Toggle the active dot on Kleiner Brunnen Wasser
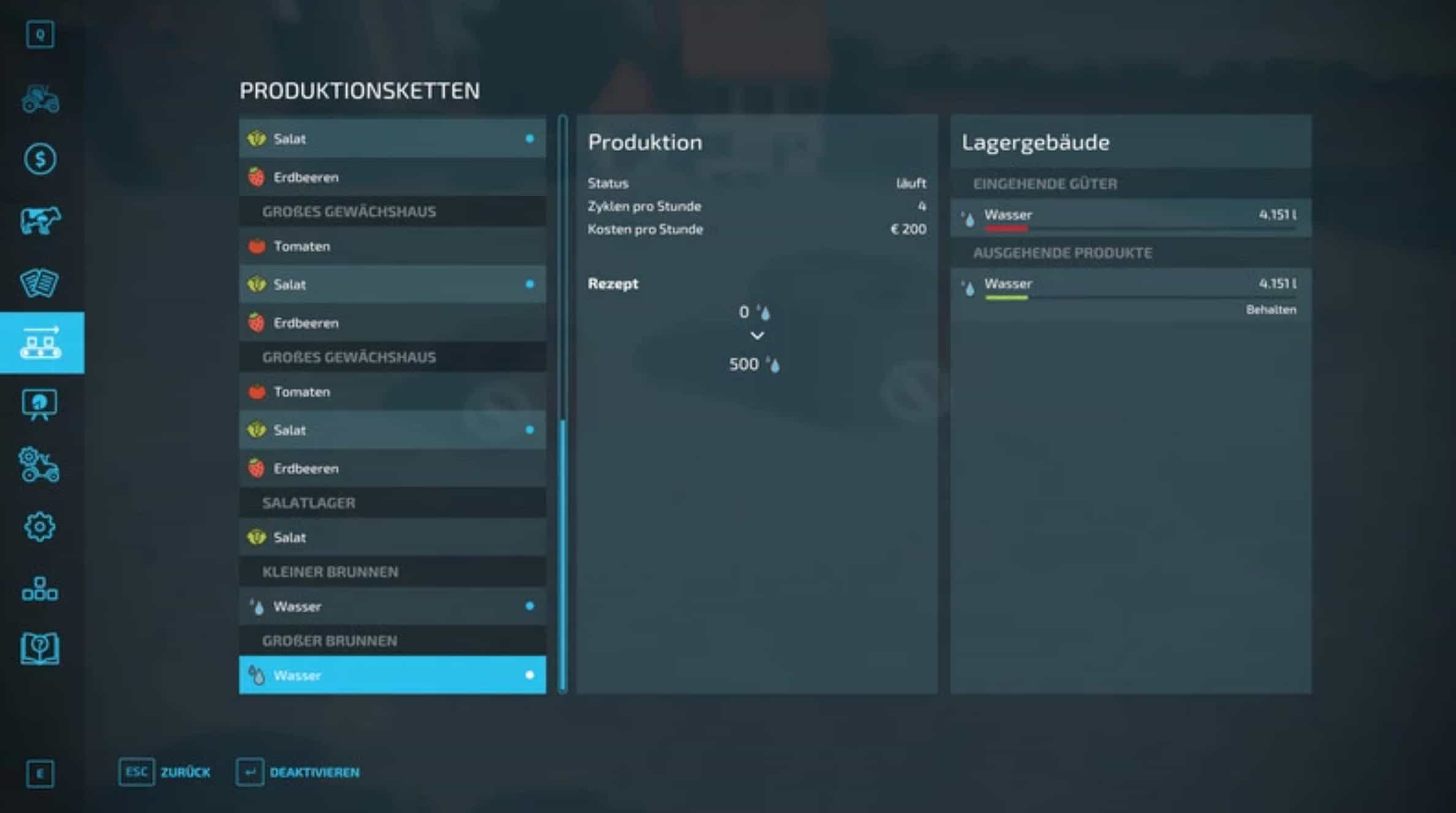Screen dimensions: 1456x813 point(529,606)
